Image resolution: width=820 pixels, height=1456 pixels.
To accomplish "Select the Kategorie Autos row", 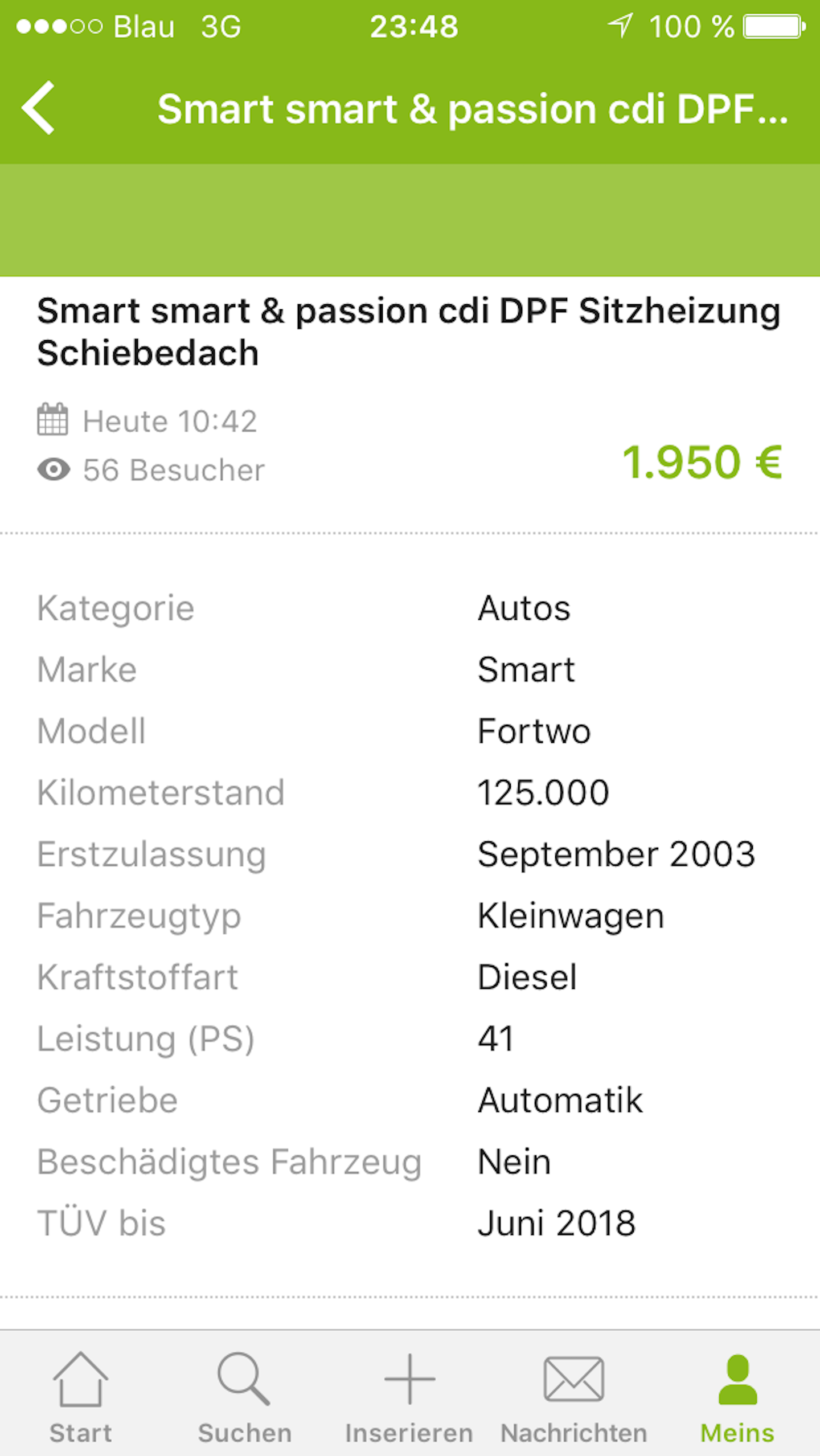I will [410, 608].
